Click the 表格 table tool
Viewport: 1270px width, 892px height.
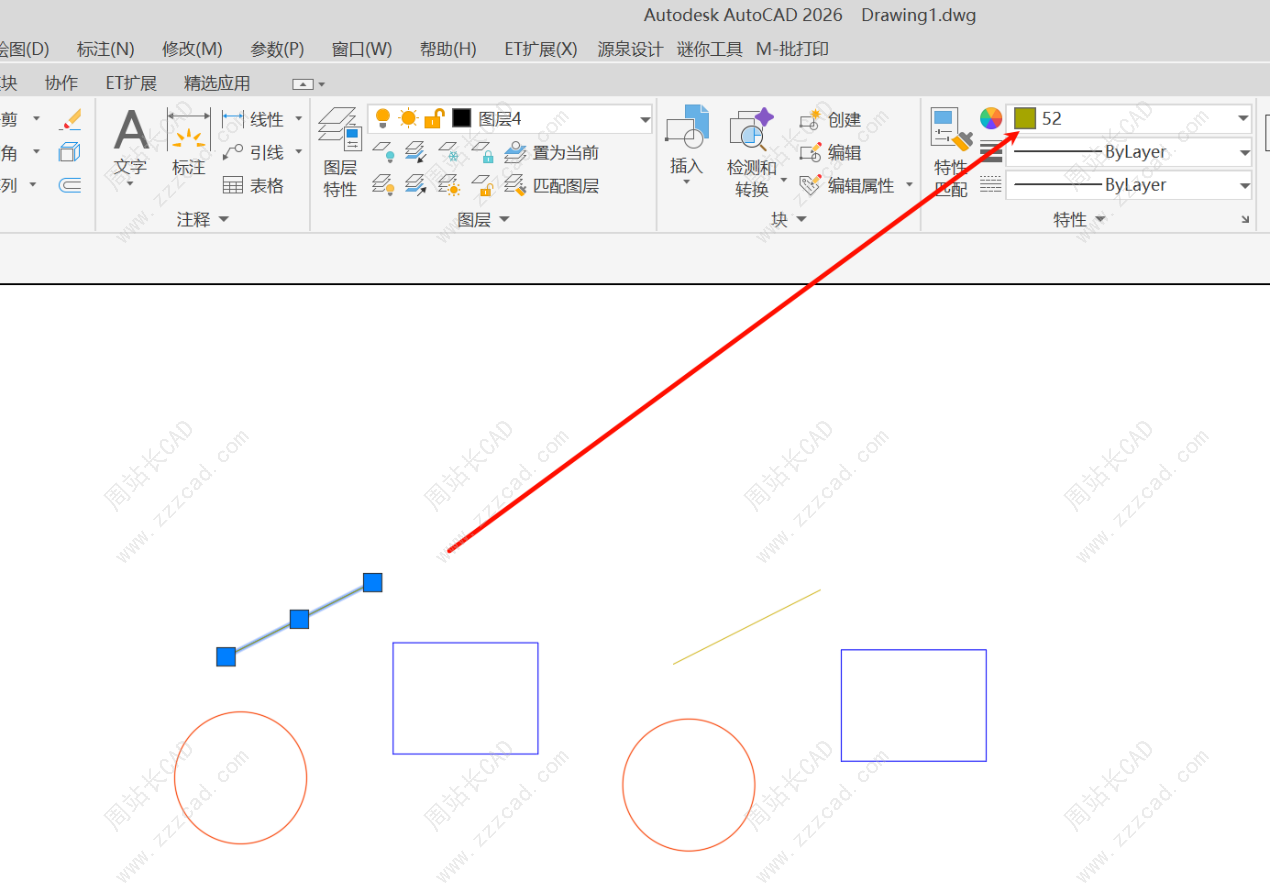[254, 185]
